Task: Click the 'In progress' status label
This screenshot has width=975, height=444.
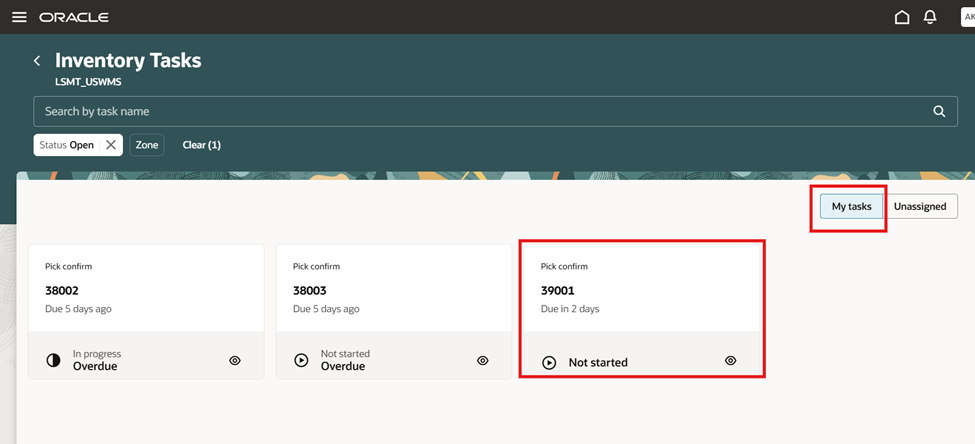Action: pyautogui.click(x=97, y=354)
